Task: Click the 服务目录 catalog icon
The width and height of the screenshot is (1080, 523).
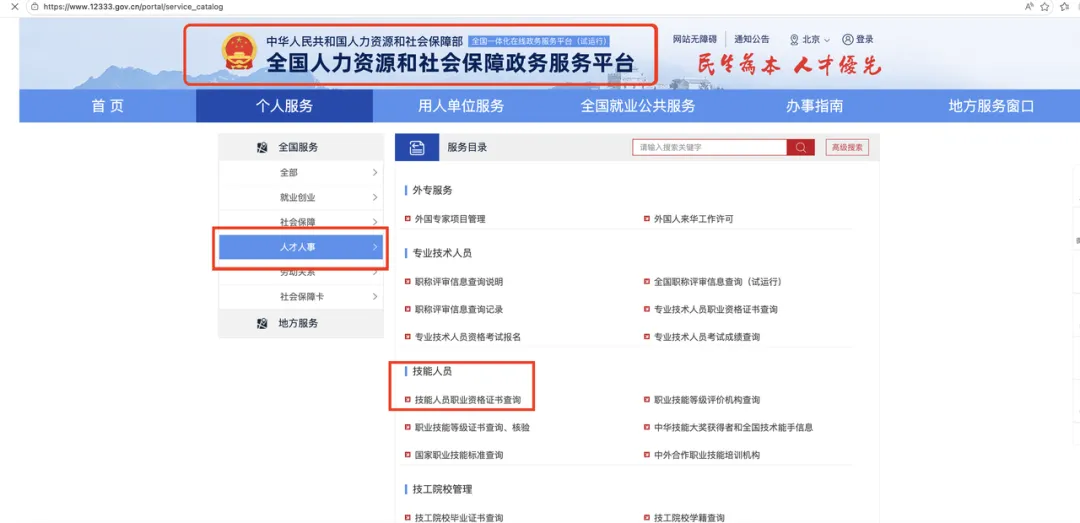Action: pyautogui.click(x=417, y=147)
